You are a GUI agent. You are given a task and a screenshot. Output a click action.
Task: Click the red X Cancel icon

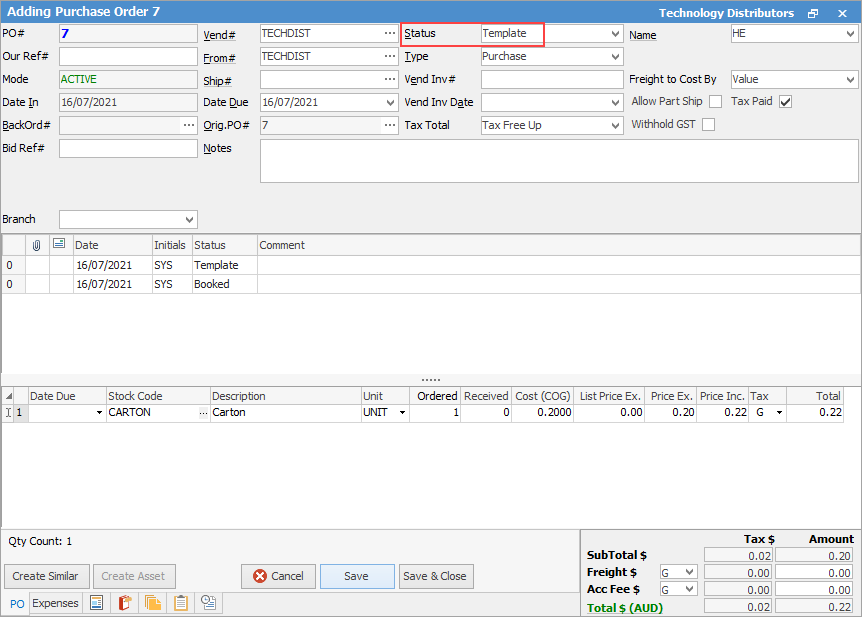(x=260, y=576)
